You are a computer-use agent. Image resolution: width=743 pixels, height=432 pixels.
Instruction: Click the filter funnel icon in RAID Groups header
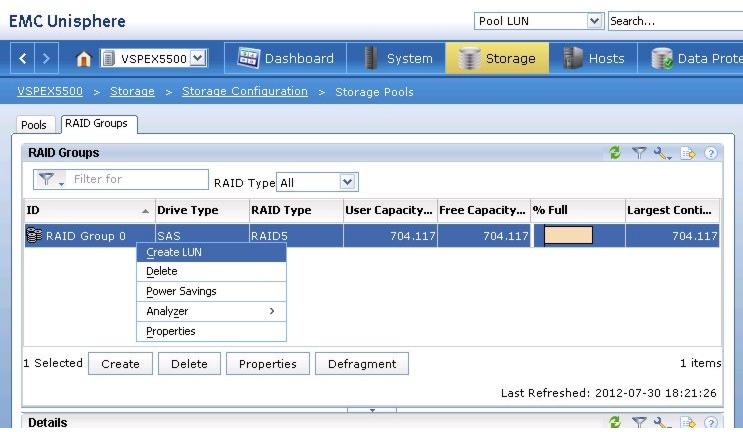click(x=639, y=153)
